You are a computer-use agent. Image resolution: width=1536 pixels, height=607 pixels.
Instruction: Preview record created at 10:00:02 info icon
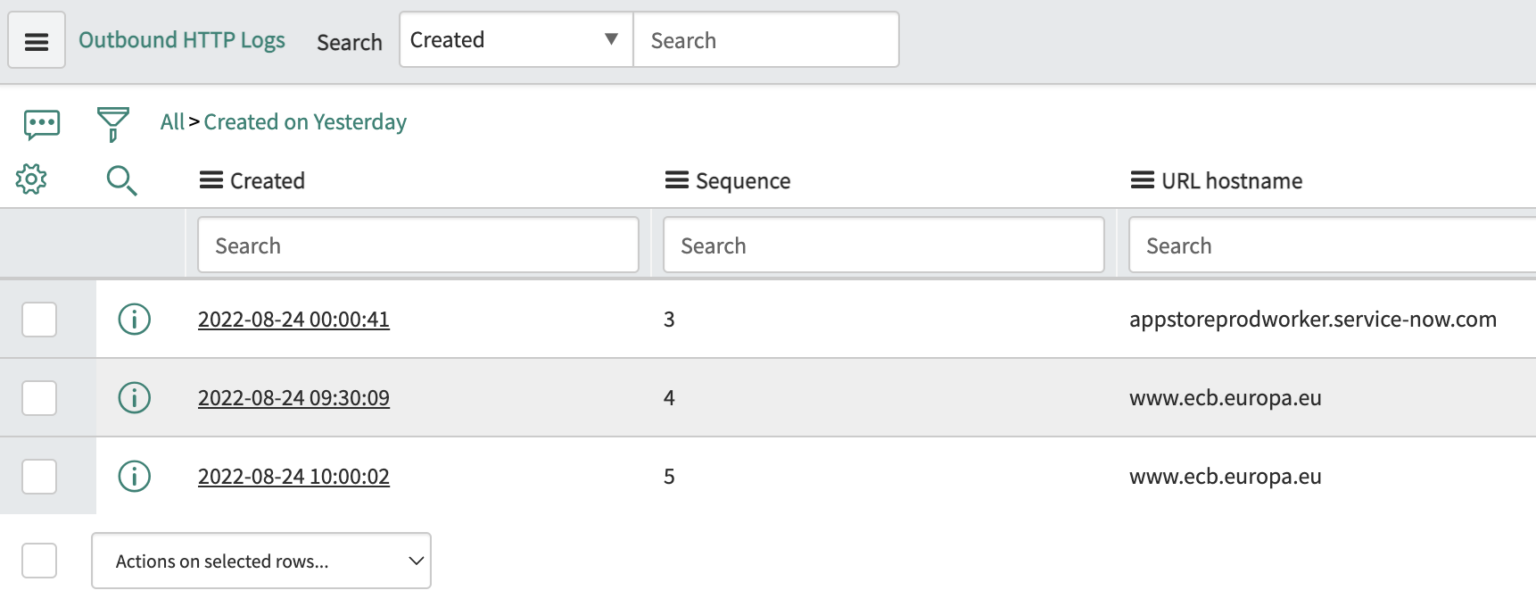tap(134, 476)
